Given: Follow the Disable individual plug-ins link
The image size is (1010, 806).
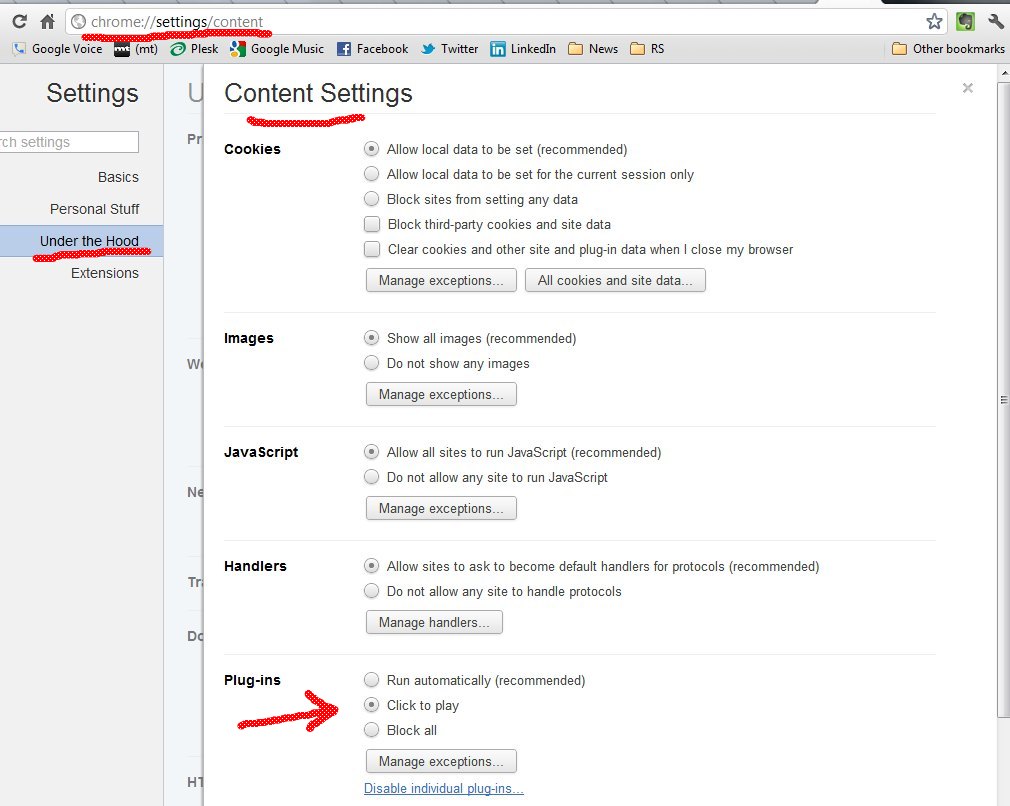Looking at the screenshot, I should click(x=443, y=788).
